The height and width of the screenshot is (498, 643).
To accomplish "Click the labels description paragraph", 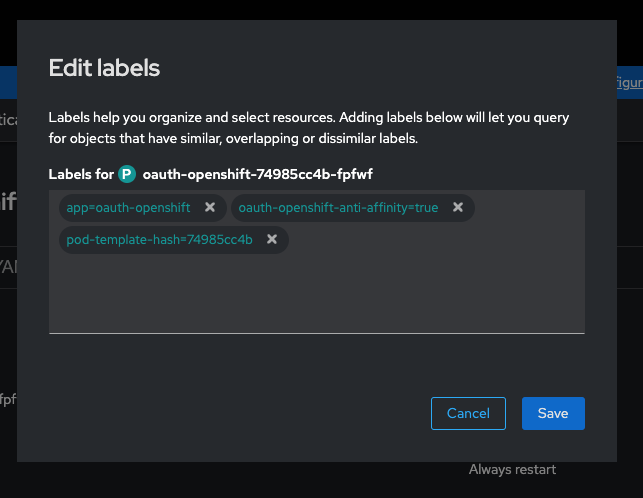I will 309,128.
